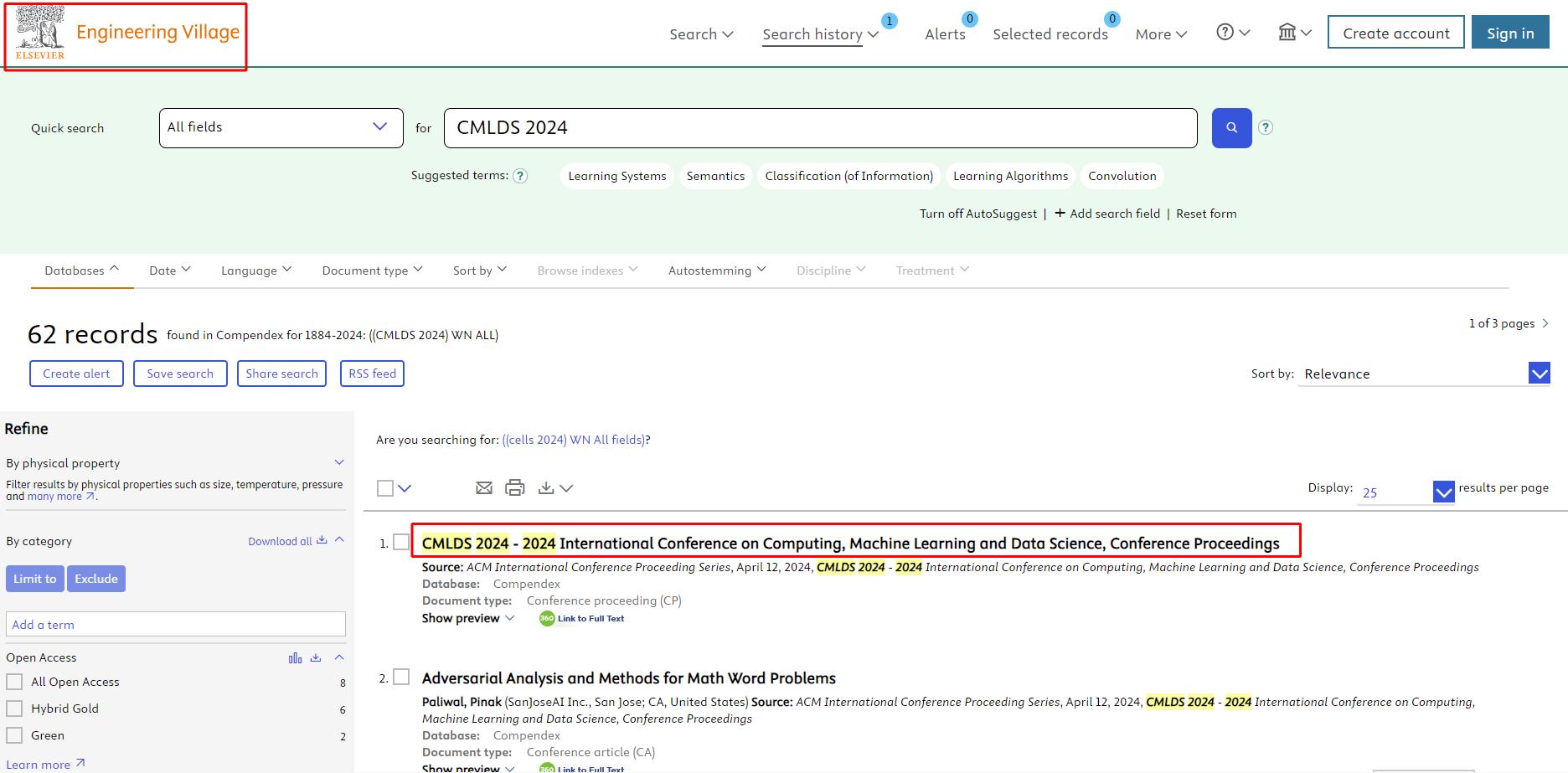
Task: Click Add search field link
Action: pyautogui.click(x=1107, y=214)
